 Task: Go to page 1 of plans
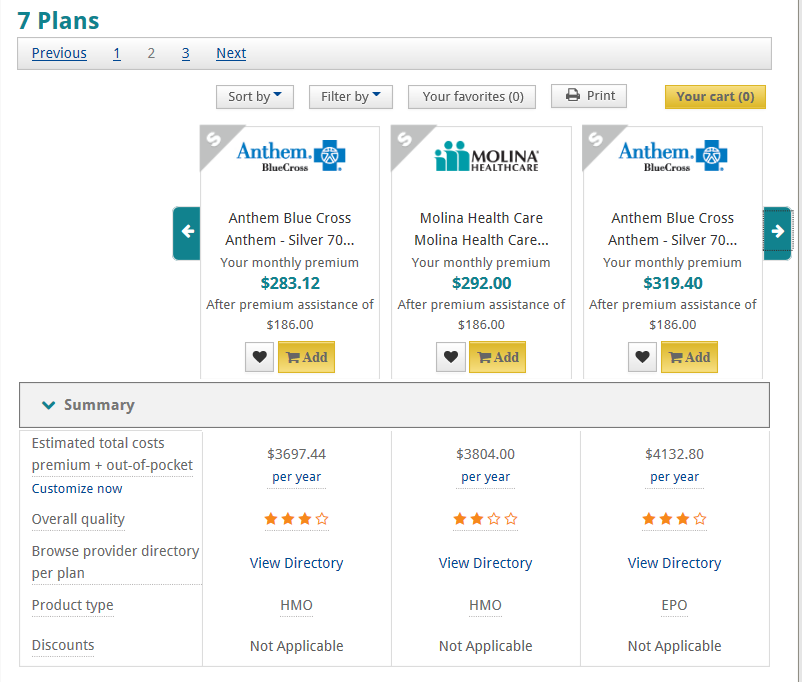(117, 53)
